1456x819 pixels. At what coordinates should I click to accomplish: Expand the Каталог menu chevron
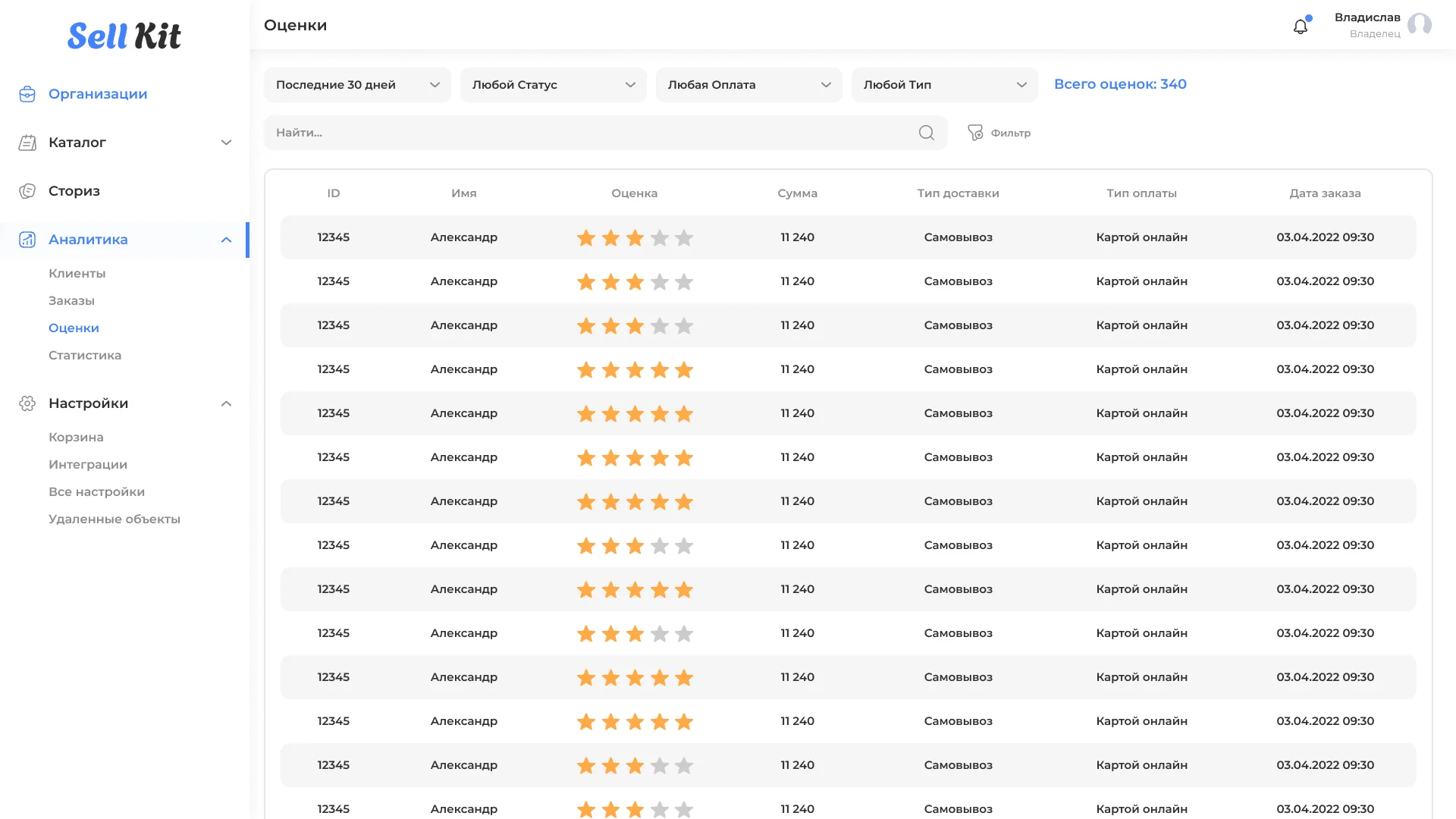coord(226,143)
